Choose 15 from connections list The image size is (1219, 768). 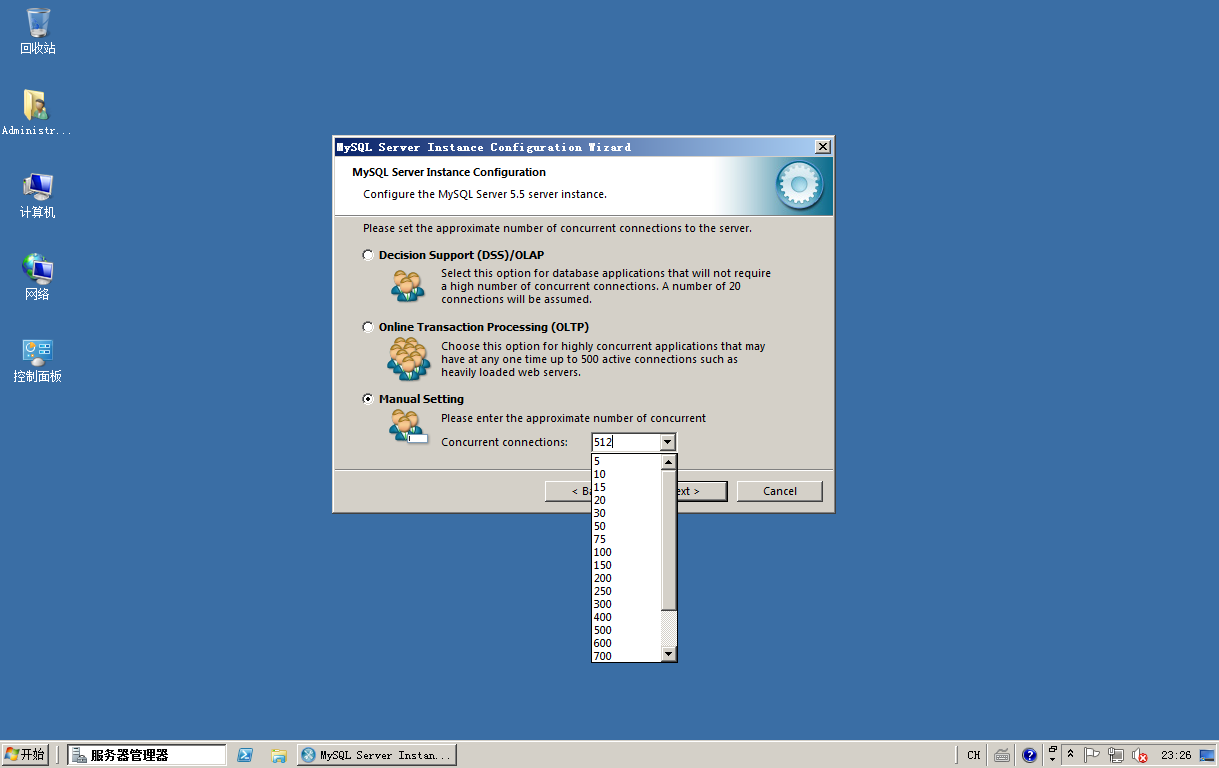[626, 487]
